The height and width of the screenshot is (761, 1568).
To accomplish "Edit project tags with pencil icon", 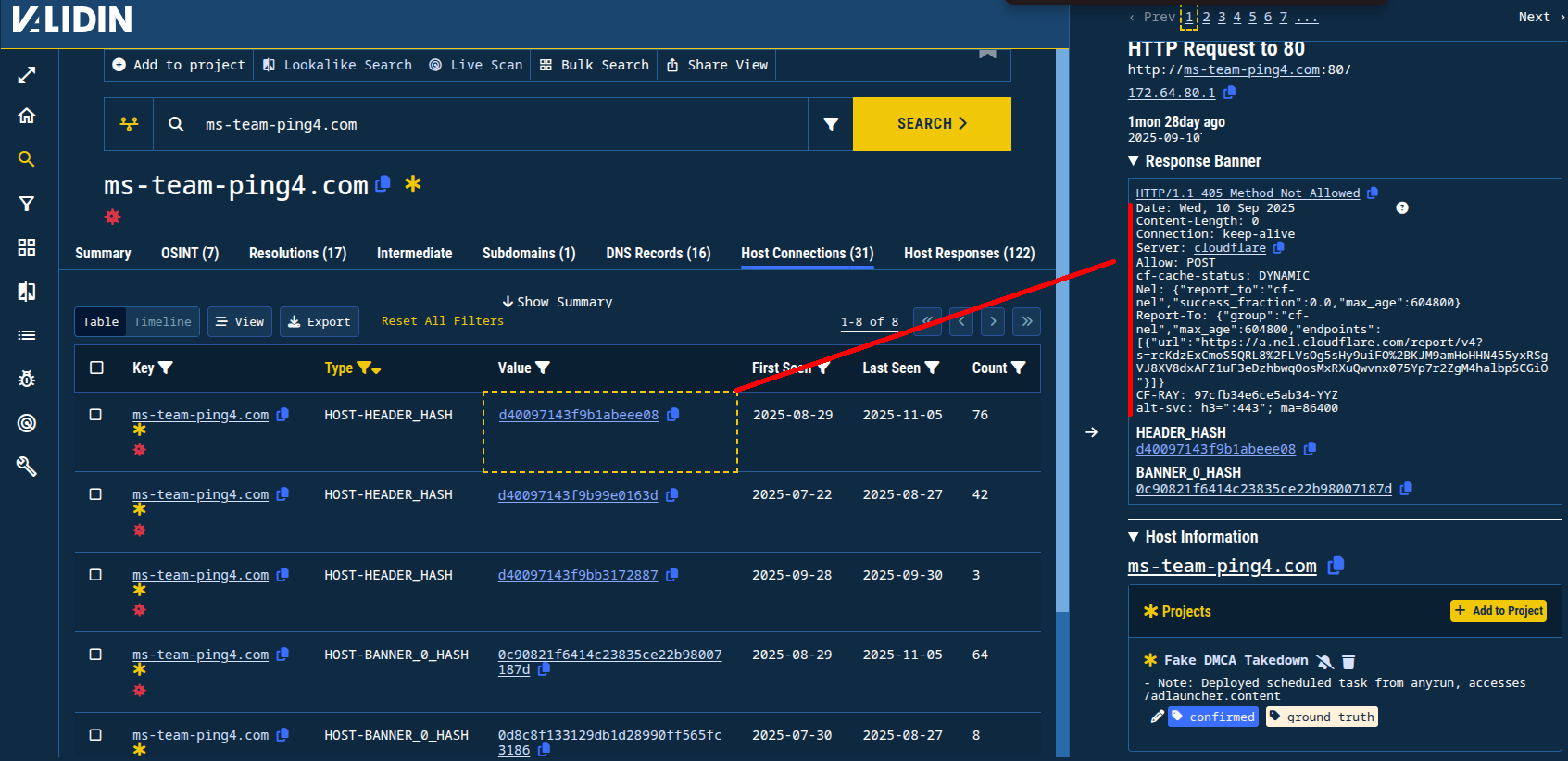I will (x=1157, y=717).
